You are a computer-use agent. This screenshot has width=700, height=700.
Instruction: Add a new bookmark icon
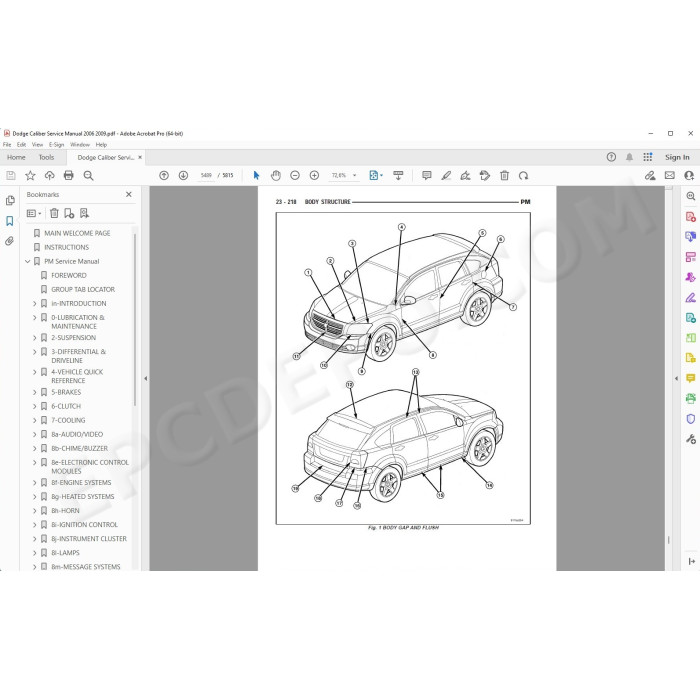[69, 213]
